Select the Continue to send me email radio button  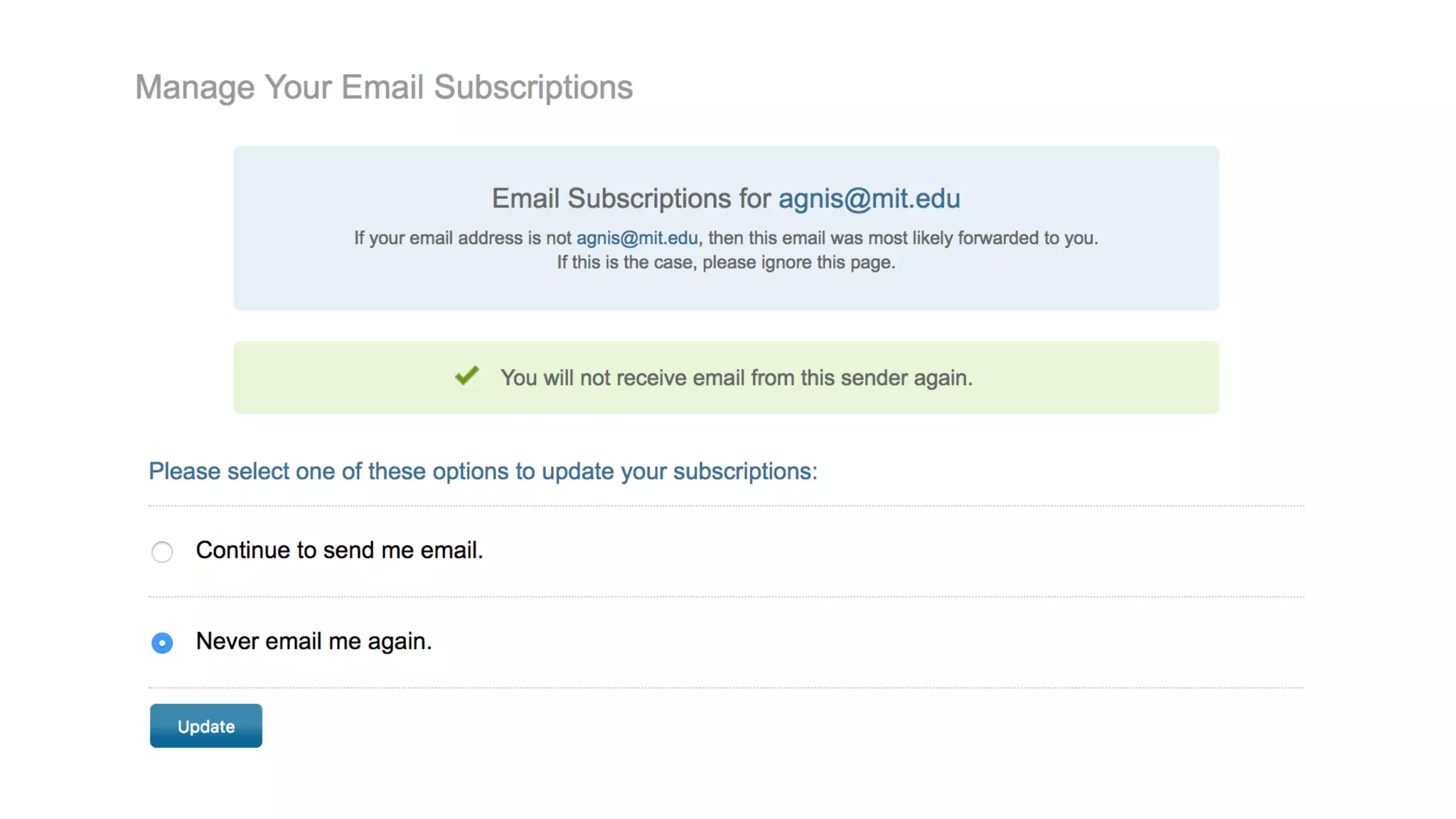pyautogui.click(x=162, y=552)
